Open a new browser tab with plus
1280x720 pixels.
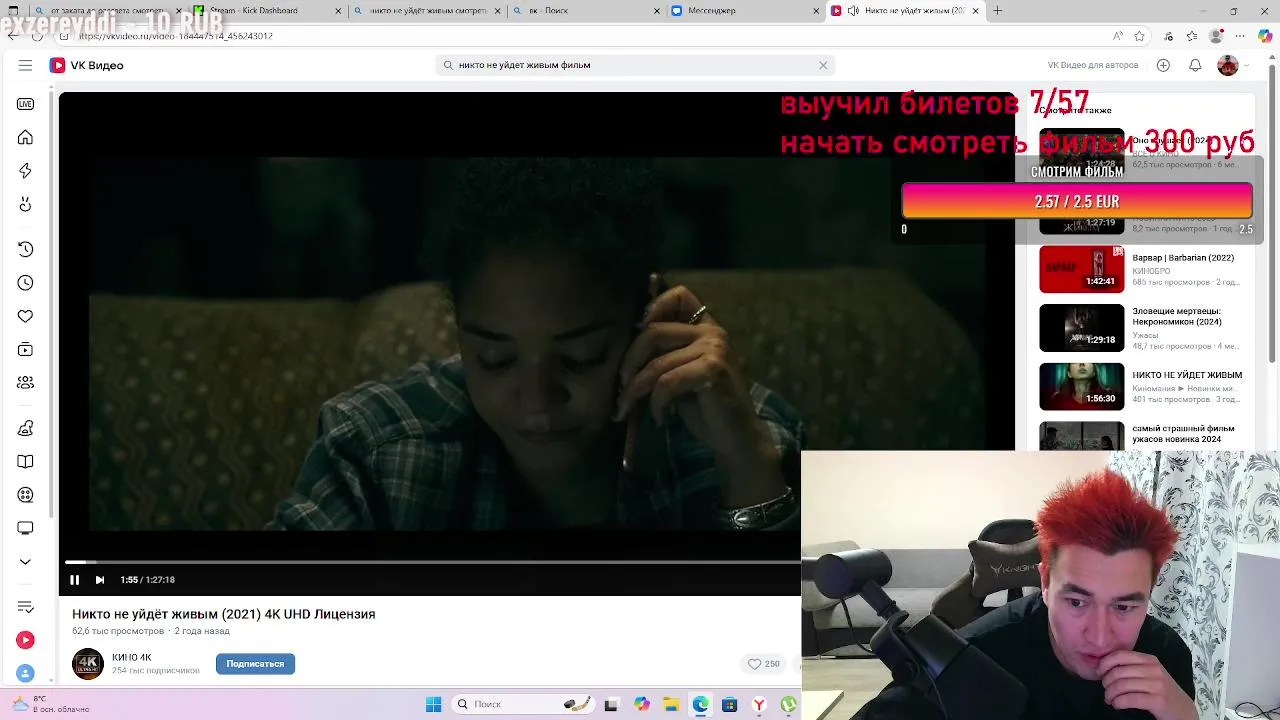998,11
